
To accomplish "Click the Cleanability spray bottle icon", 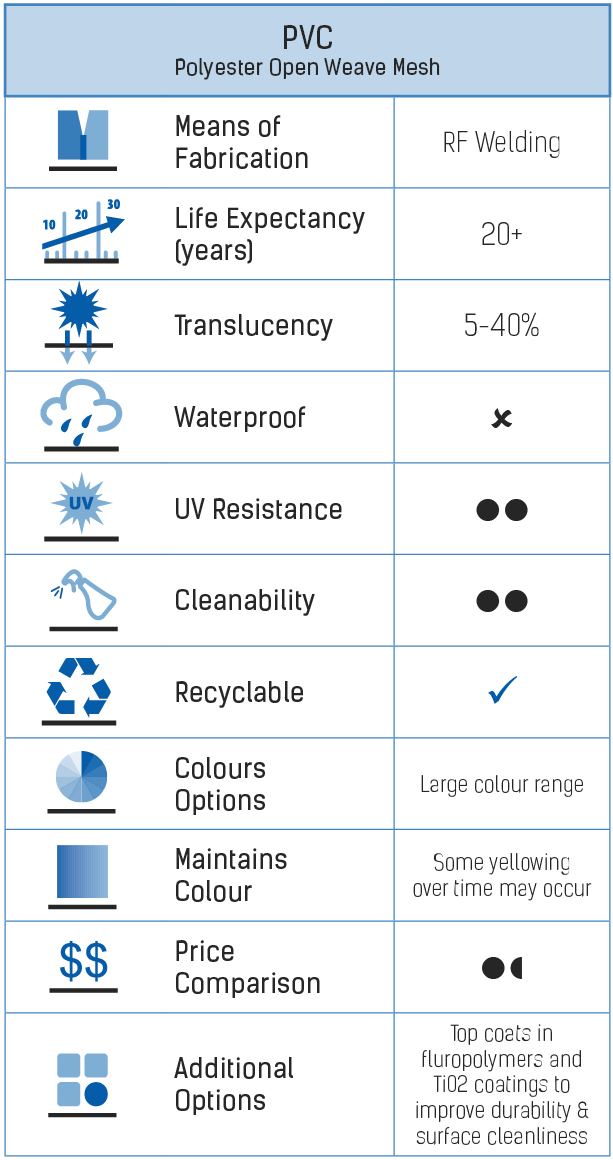I will (x=83, y=599).
